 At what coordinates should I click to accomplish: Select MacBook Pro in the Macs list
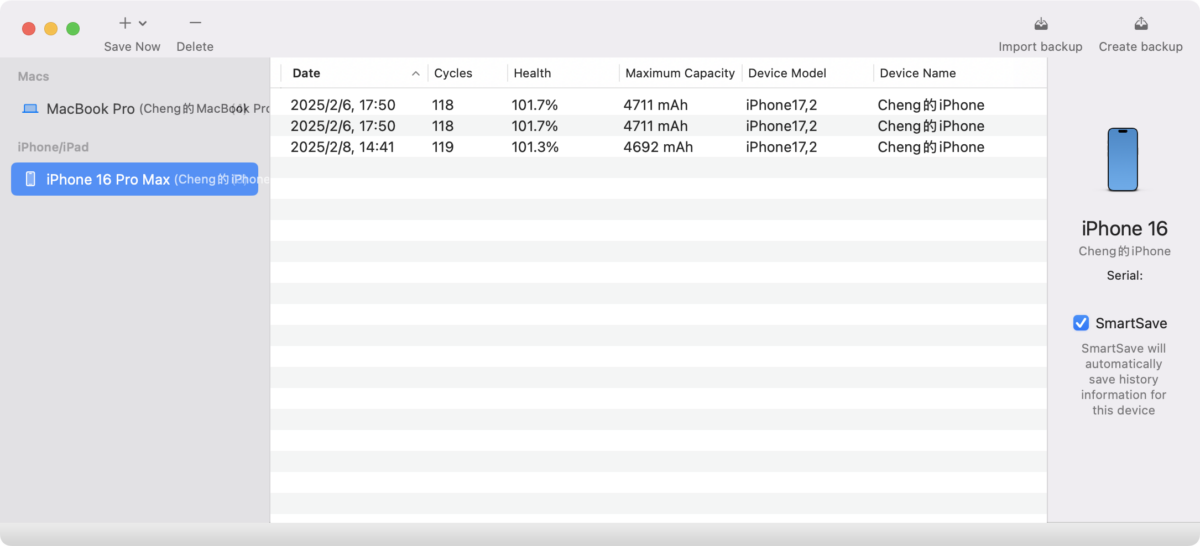tap(134, 109)
